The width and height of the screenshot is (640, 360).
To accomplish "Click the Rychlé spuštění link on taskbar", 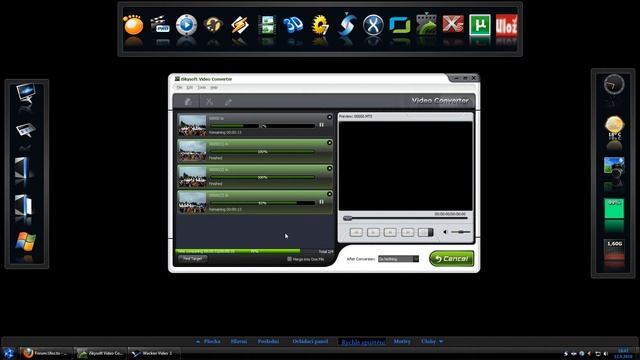I will click(x=363, y=342).
